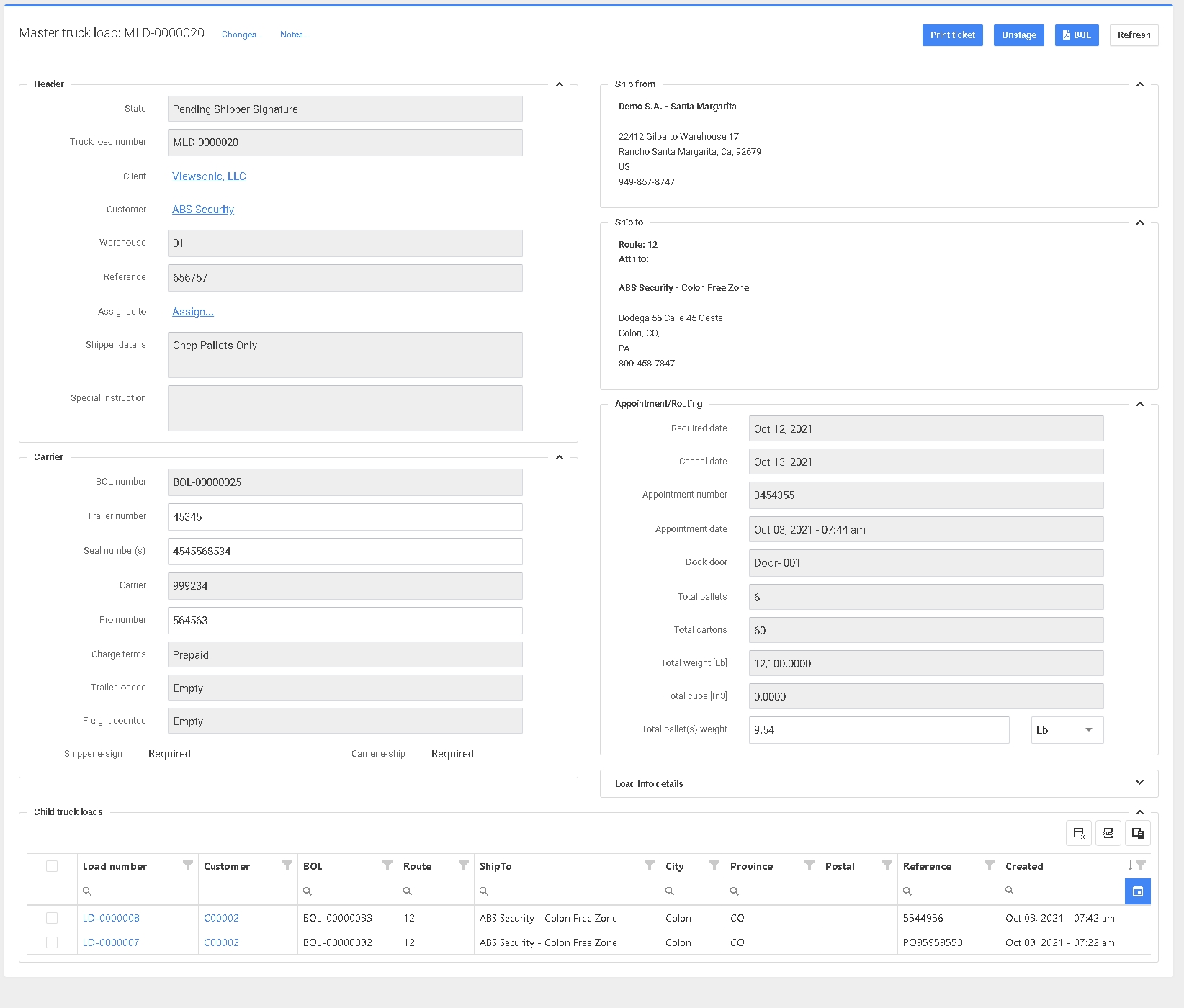Tick the checkbox for load LD-0000007

[x=52, y=942]
